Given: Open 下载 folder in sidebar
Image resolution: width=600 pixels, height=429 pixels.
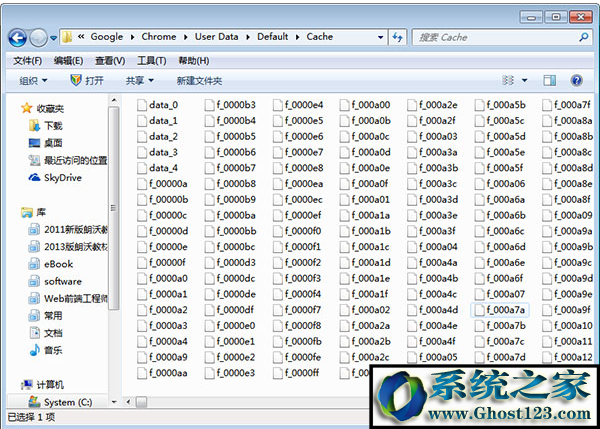Looking at the screenshot, I should click(x=46, y=126).
